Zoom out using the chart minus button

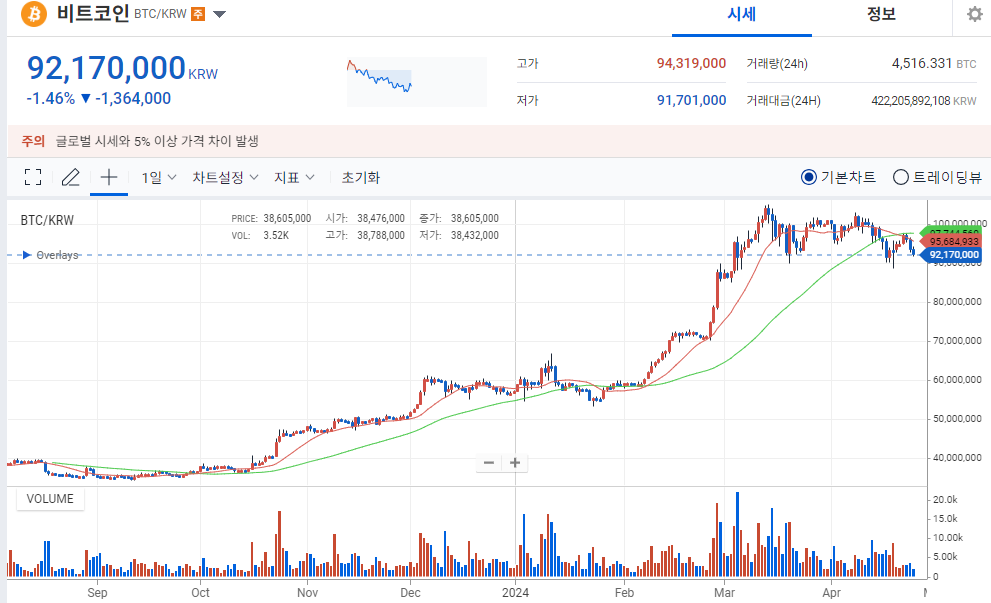point(489,462)
